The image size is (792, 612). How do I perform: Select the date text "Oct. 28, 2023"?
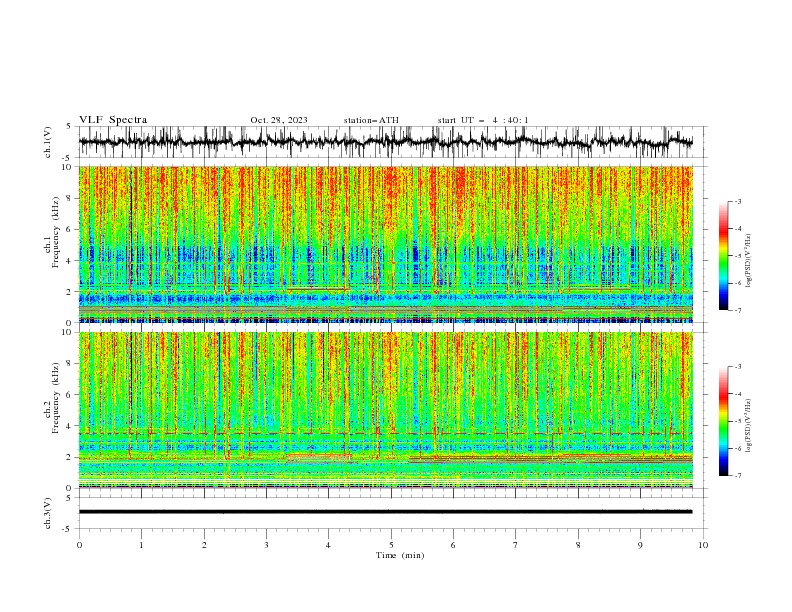pyautogui.click(x=279, y=120)
